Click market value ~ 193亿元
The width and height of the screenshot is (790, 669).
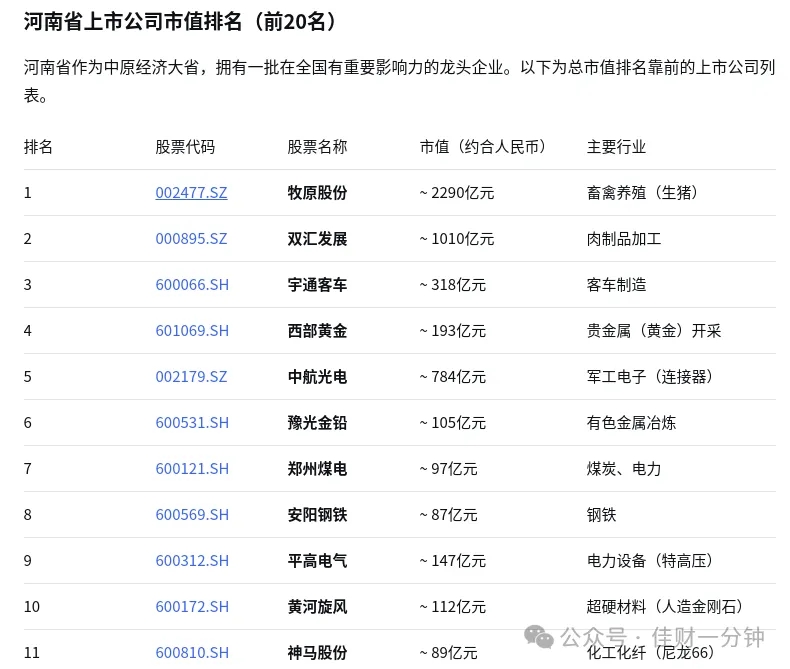point(452,330)
